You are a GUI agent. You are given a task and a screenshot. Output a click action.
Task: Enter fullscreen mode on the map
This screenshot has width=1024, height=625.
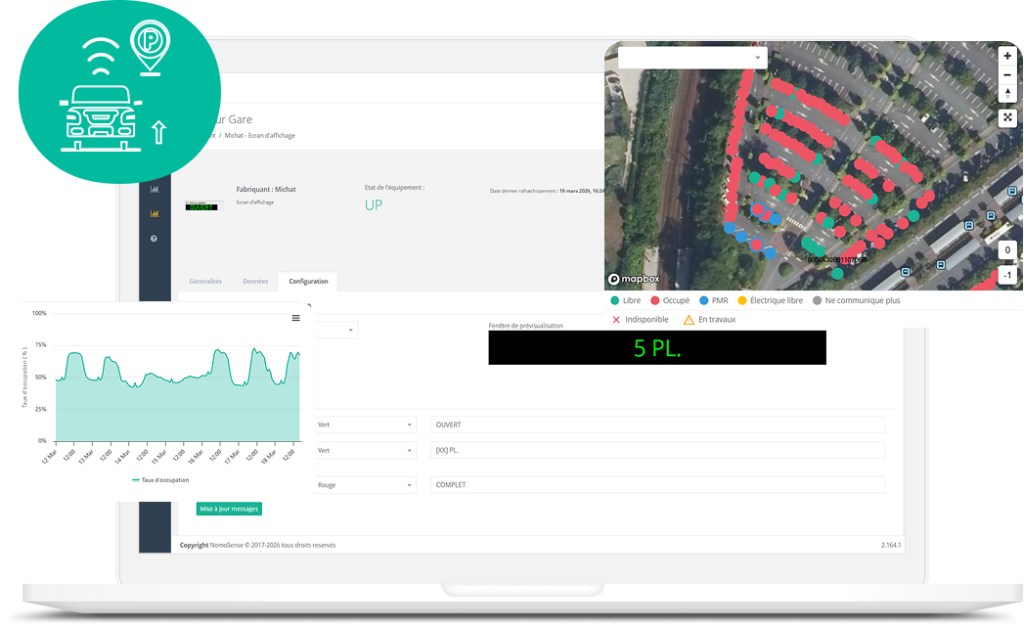click(1007, 118)
